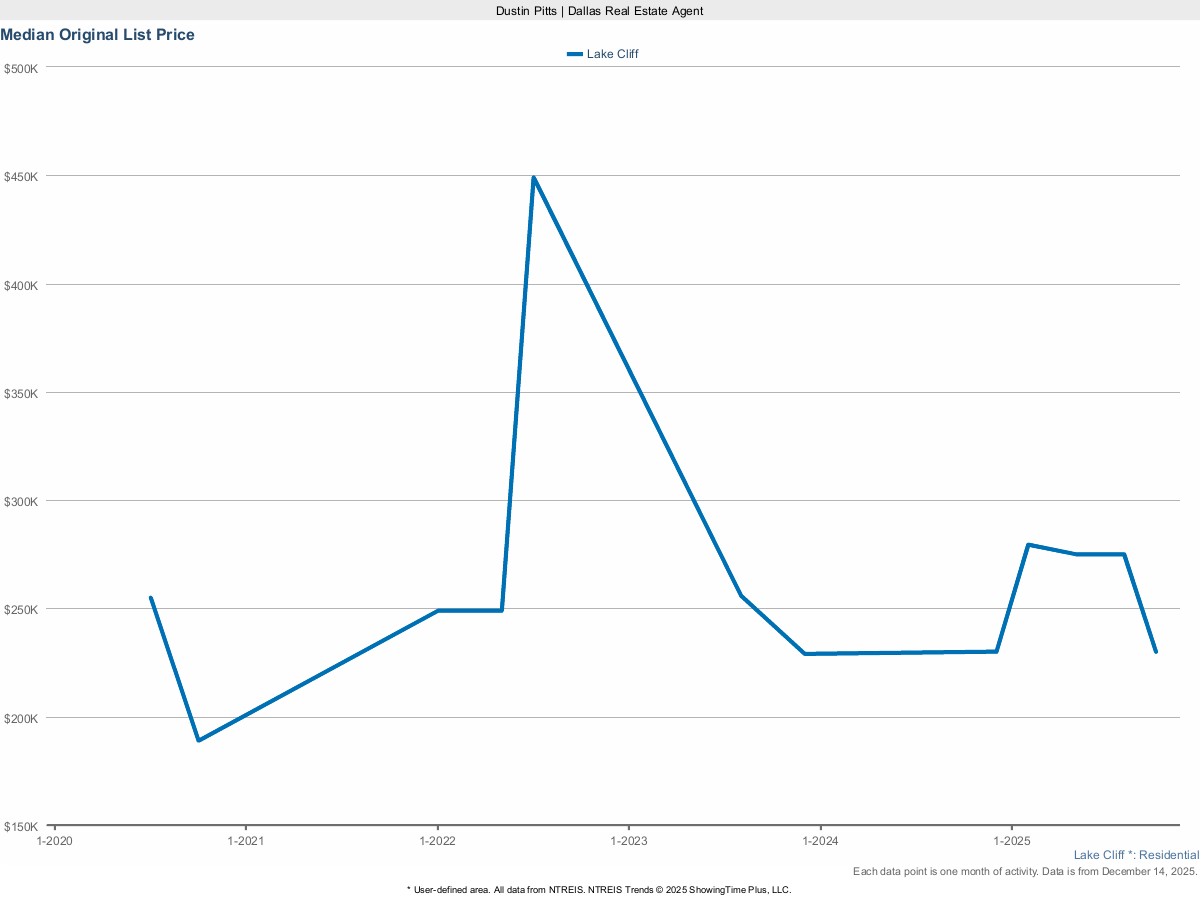Click the lowest data point near $190K
Image resolution: width=1200 pixels, height=900 pixels.
coord(199,740)
